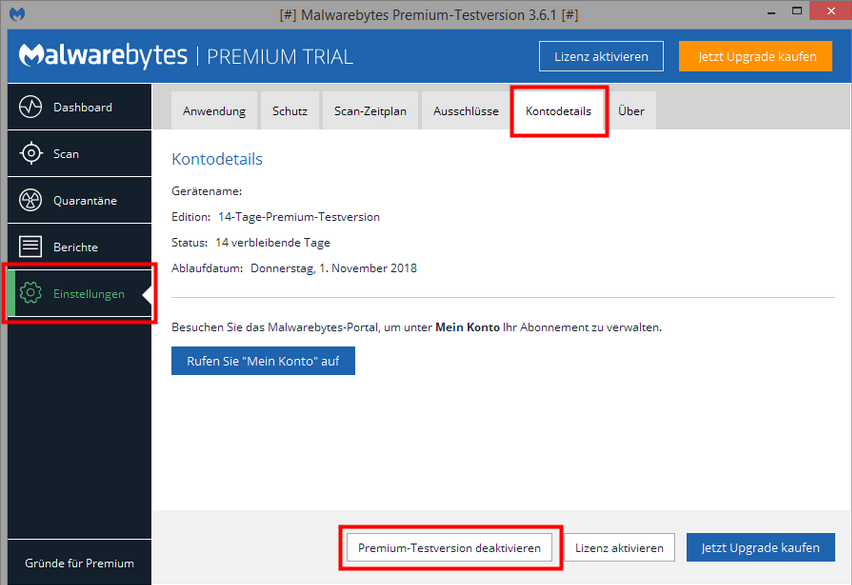Screen dimensions: 852x585
Task: Close the Malwarebytes window
Action: [831, 11]
